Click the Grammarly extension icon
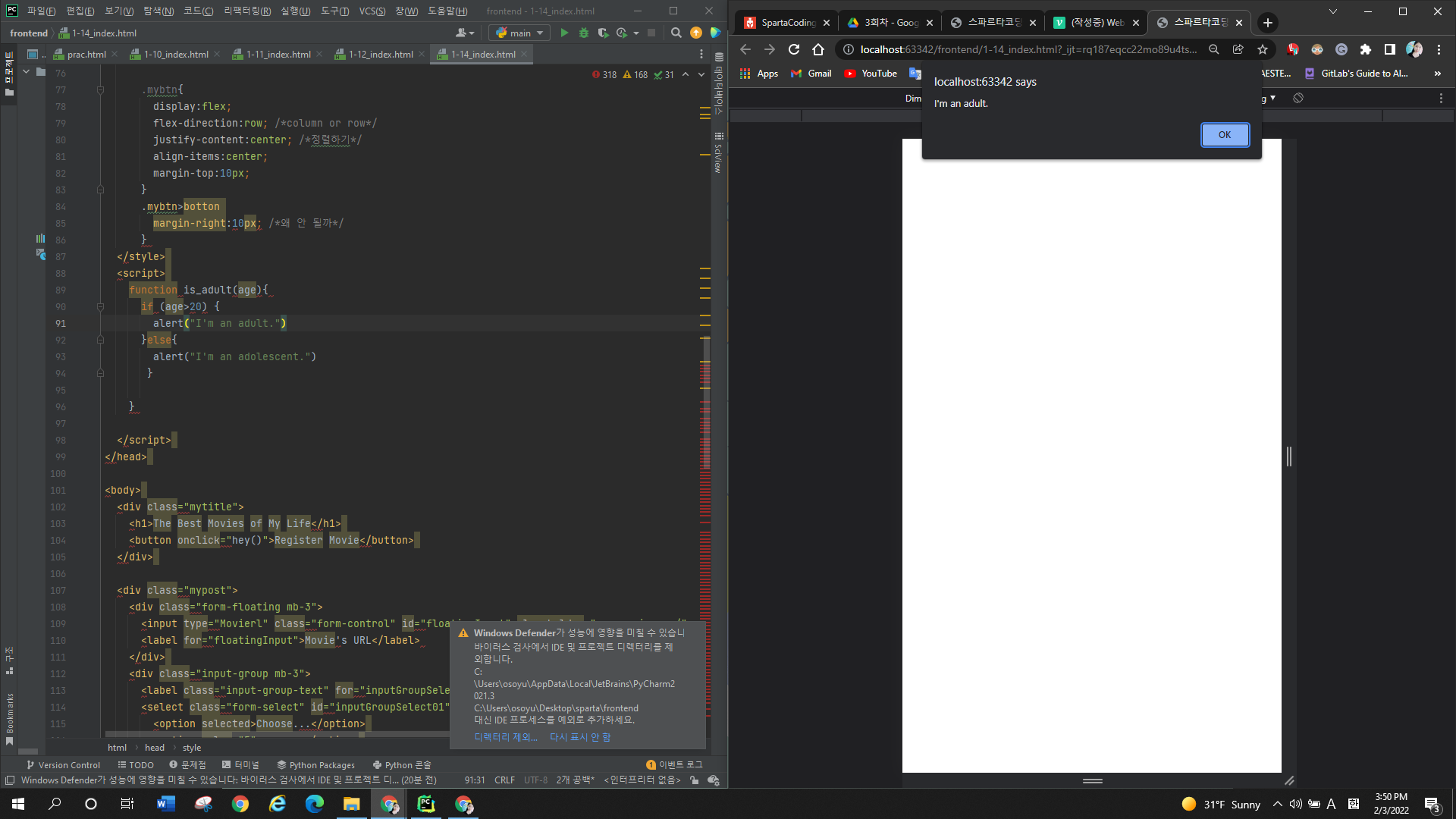Screen dimensions: 1456x819 tap(1341, 49)
